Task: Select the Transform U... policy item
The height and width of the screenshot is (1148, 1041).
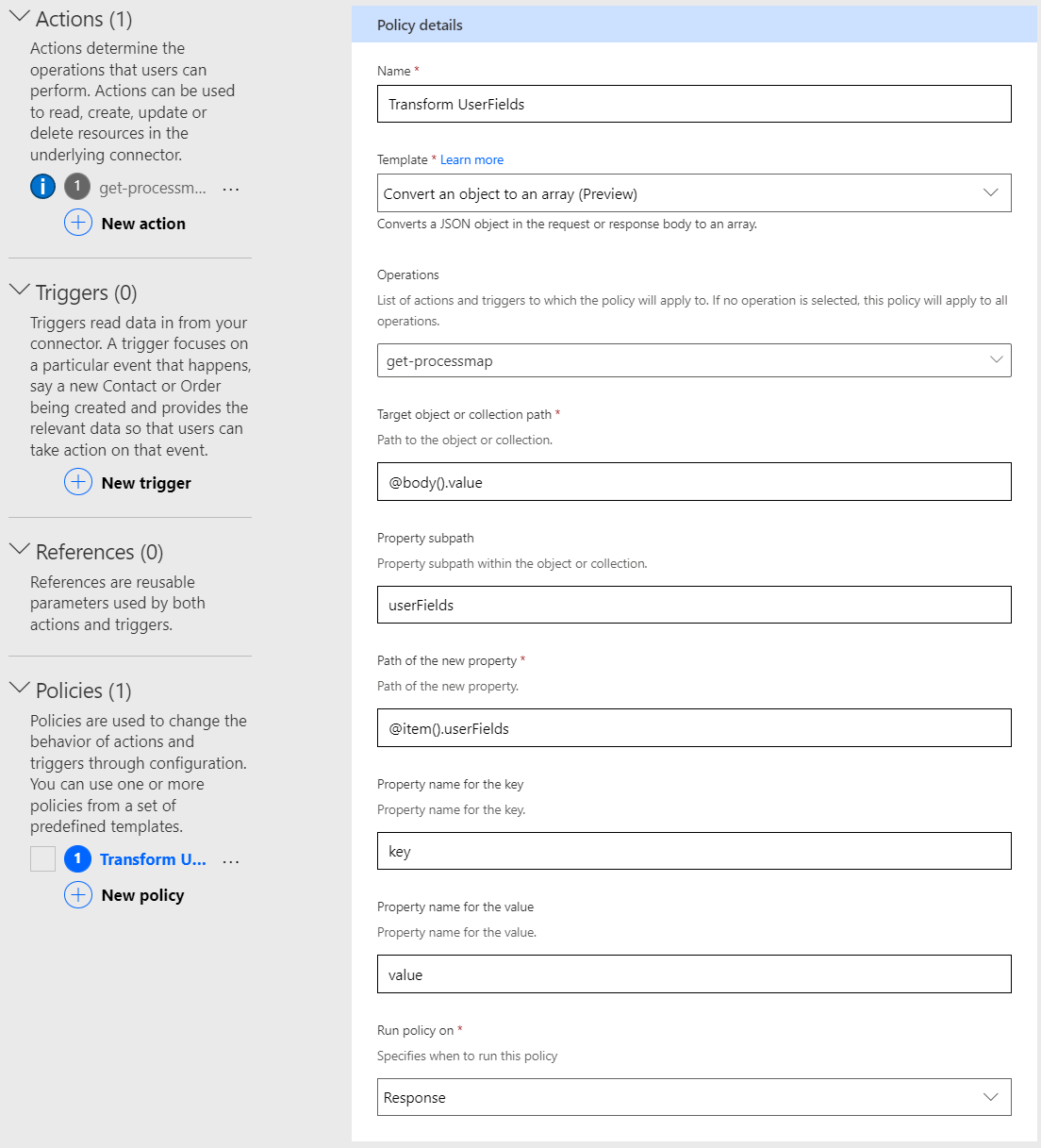Action: coord(153,859)
